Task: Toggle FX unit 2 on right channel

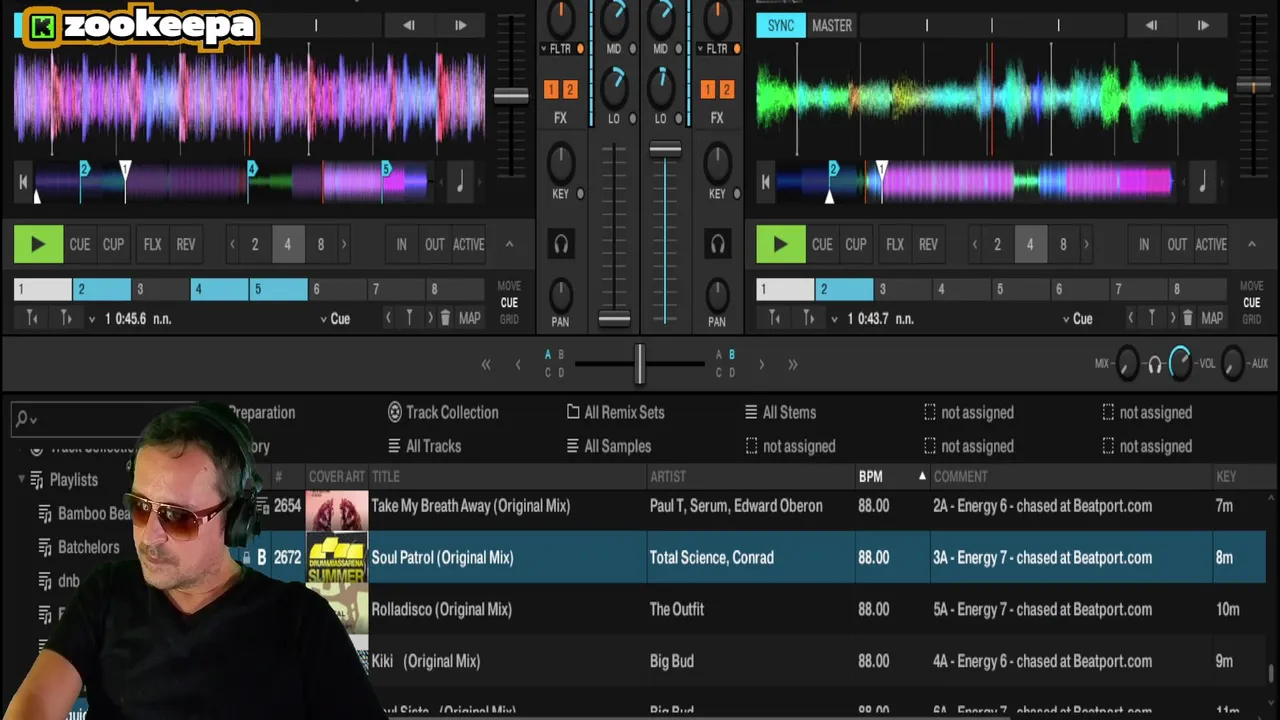Action: click(727, 90)
